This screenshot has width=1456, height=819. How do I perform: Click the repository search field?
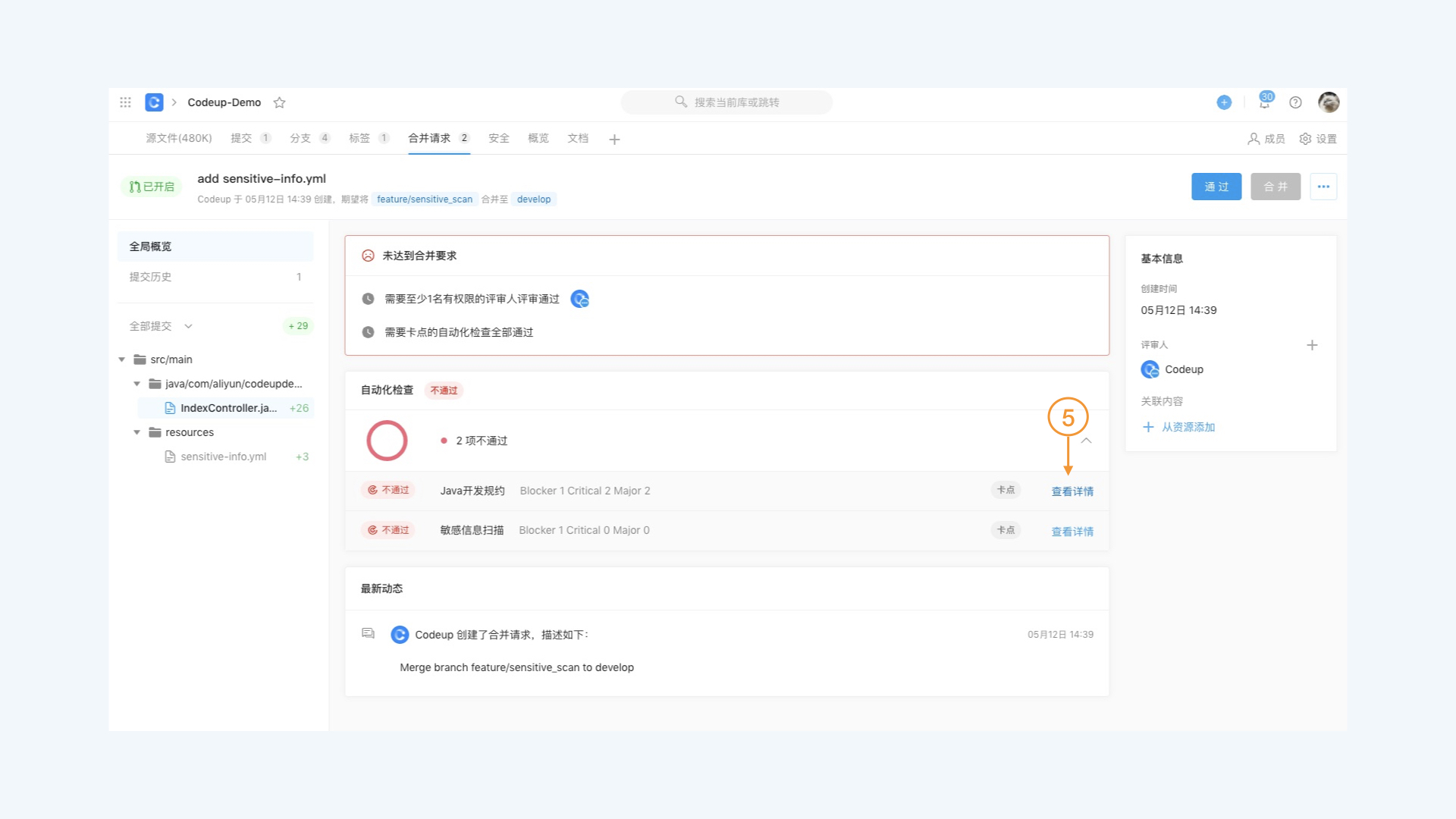point(726,102)
